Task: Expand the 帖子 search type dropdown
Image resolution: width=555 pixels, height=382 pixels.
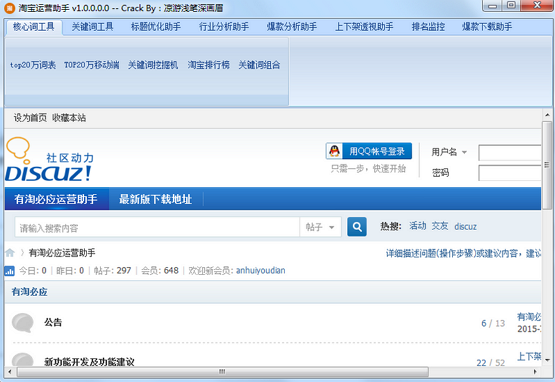Action: [x=320, y=227]
